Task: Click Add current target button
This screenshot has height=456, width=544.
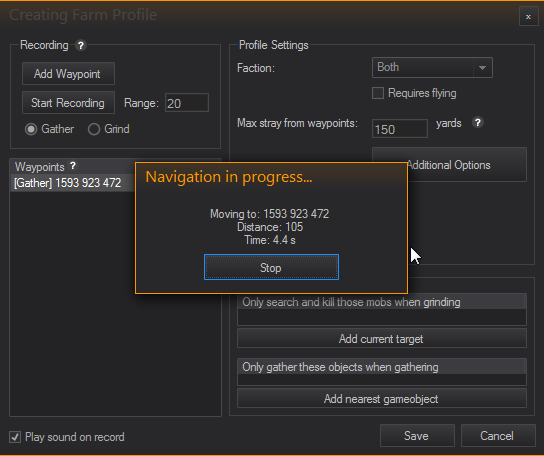Action: tap(382, 338)
